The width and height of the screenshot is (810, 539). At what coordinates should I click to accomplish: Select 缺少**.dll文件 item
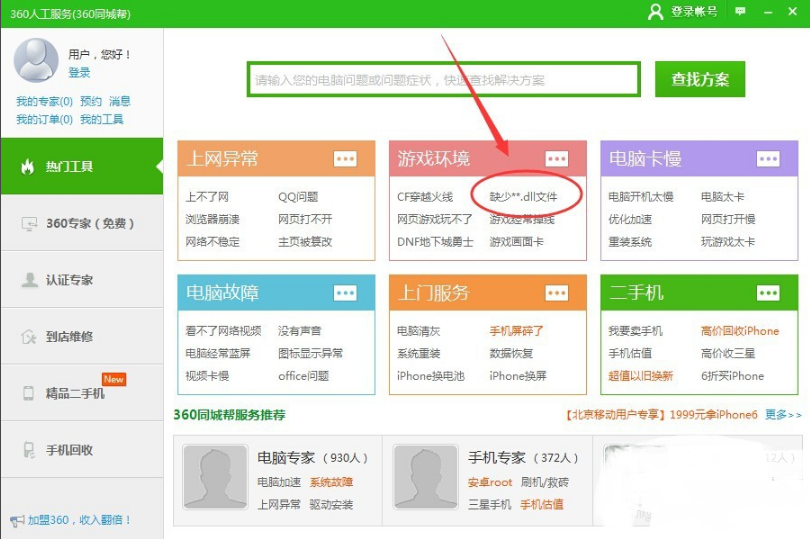(x=523, y=197)
